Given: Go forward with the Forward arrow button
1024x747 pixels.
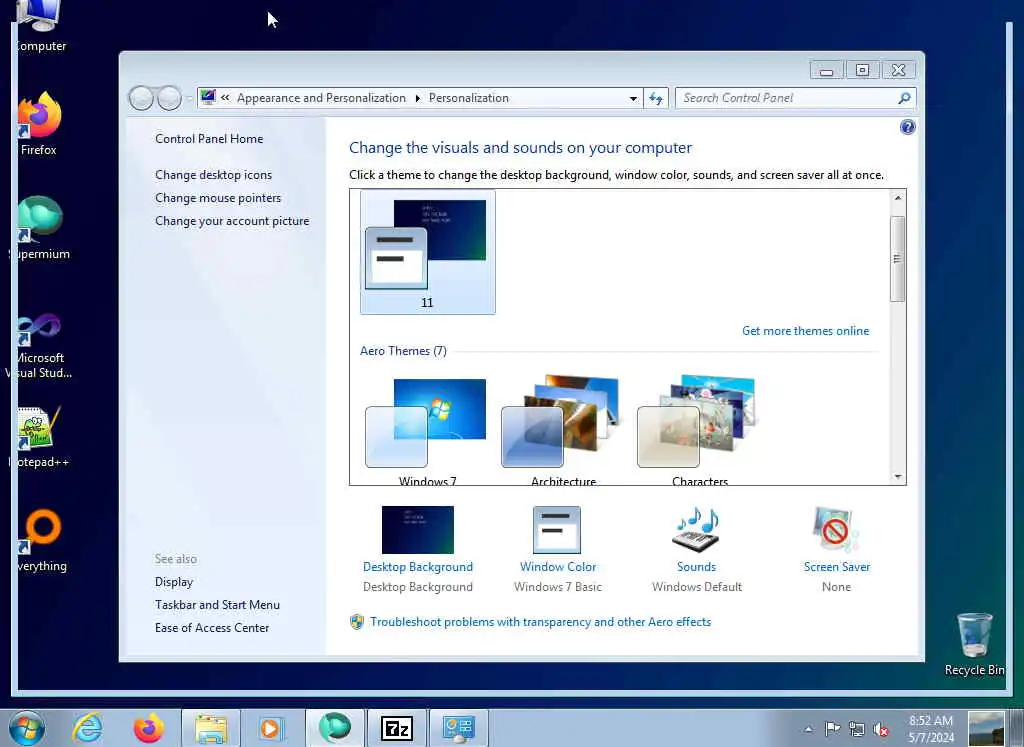Looking at the screenshot, I should tap(169, 98).
